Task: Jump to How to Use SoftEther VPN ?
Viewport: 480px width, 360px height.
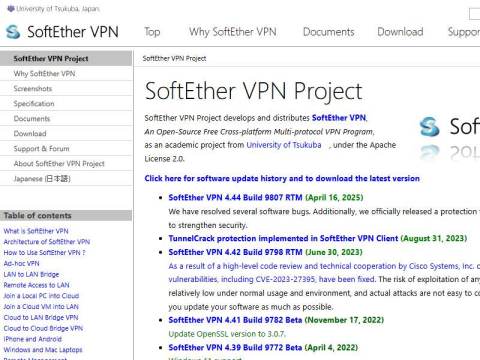Action: 44,253
